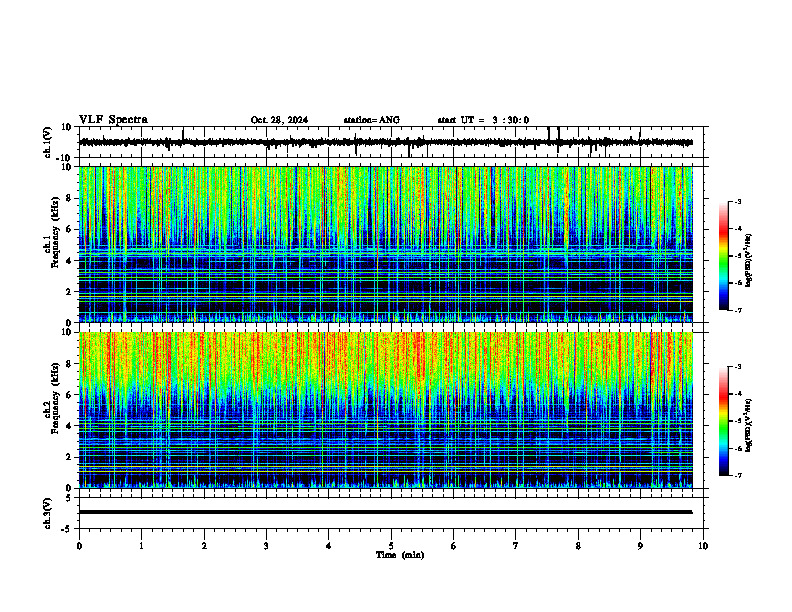Click the "6" kHz tick on ch.2 spectrogram axis

[x=70, y=395]
